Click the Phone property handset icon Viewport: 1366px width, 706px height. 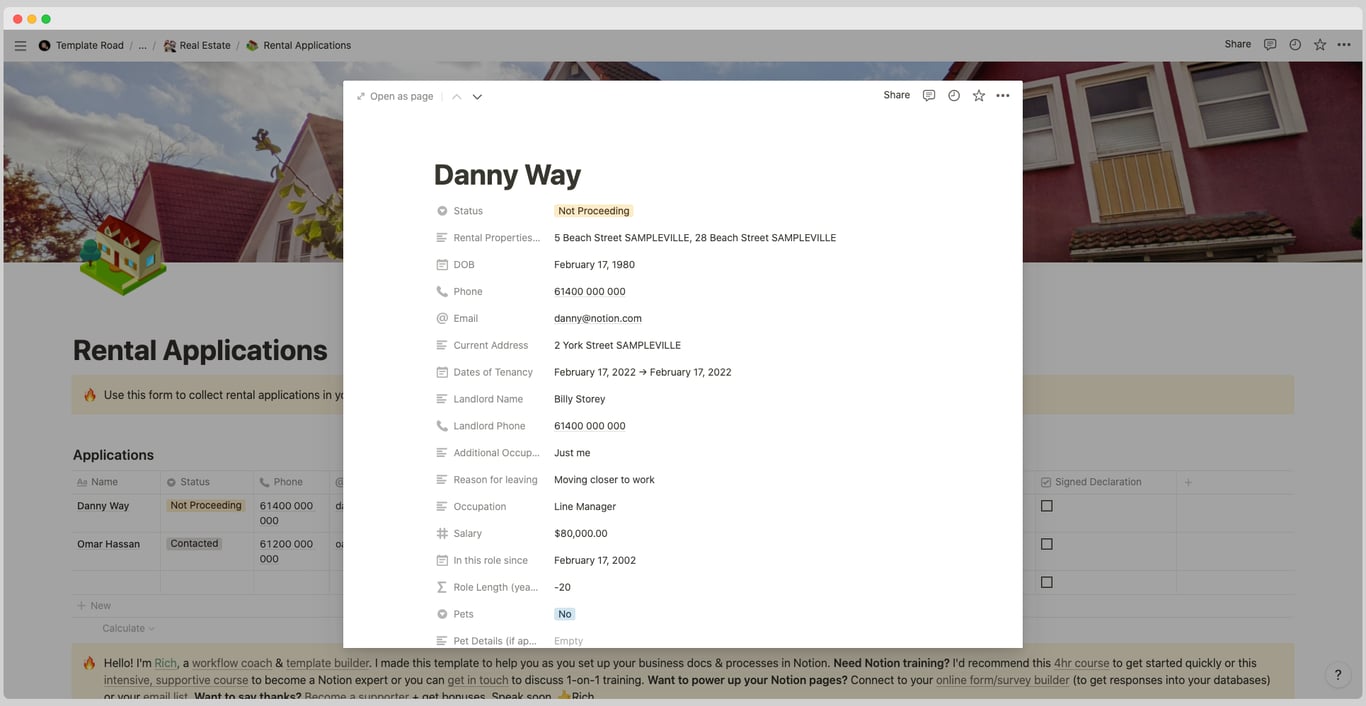point(442,292)
